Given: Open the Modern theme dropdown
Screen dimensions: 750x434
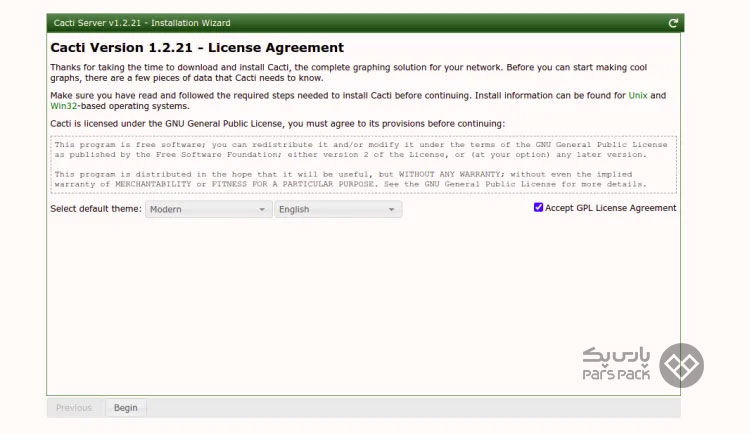Looking at the screenshot, I should 209,209.
